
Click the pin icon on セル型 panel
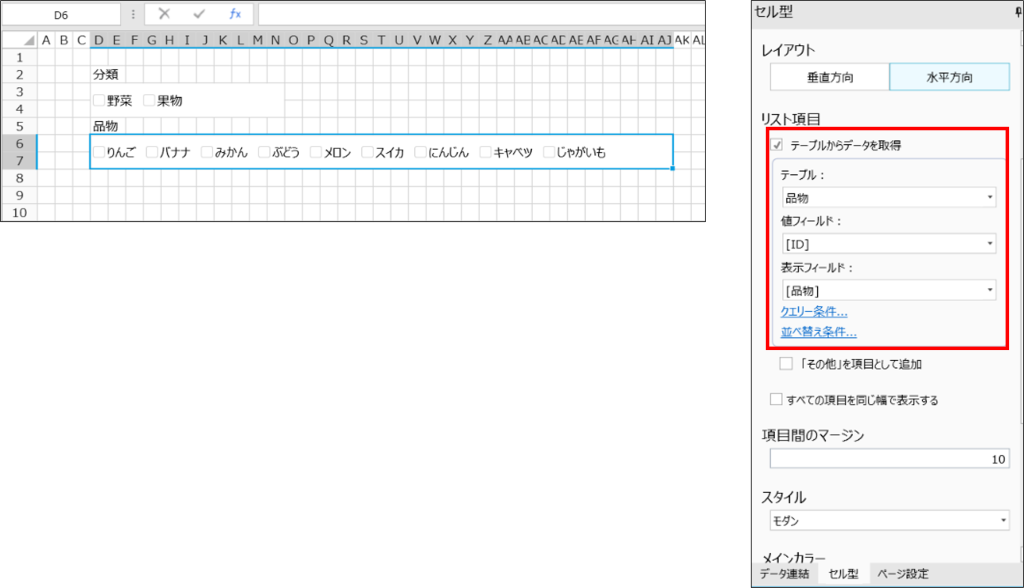click(1017, 12)
